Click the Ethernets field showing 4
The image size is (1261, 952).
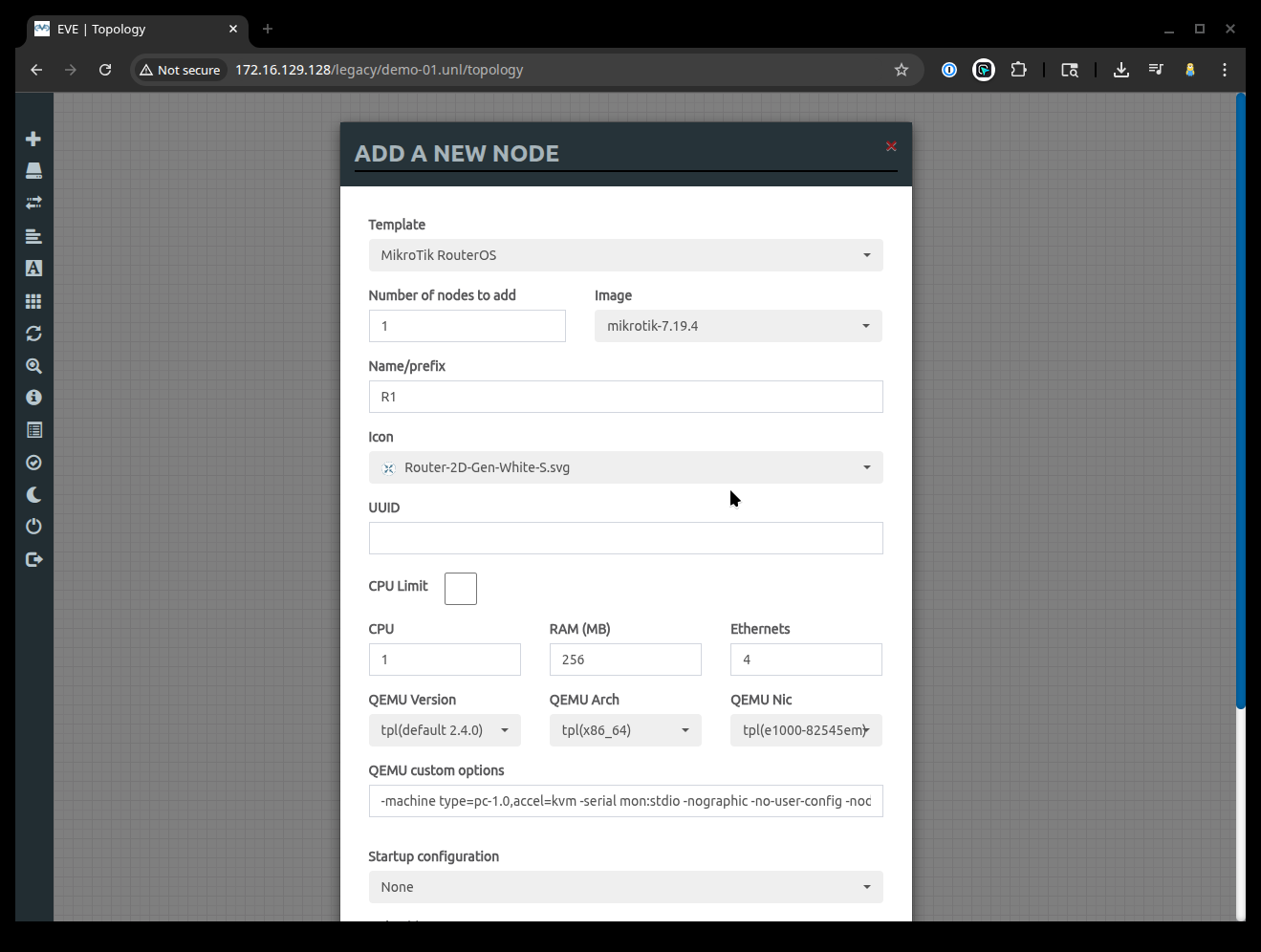coord(806,660)
